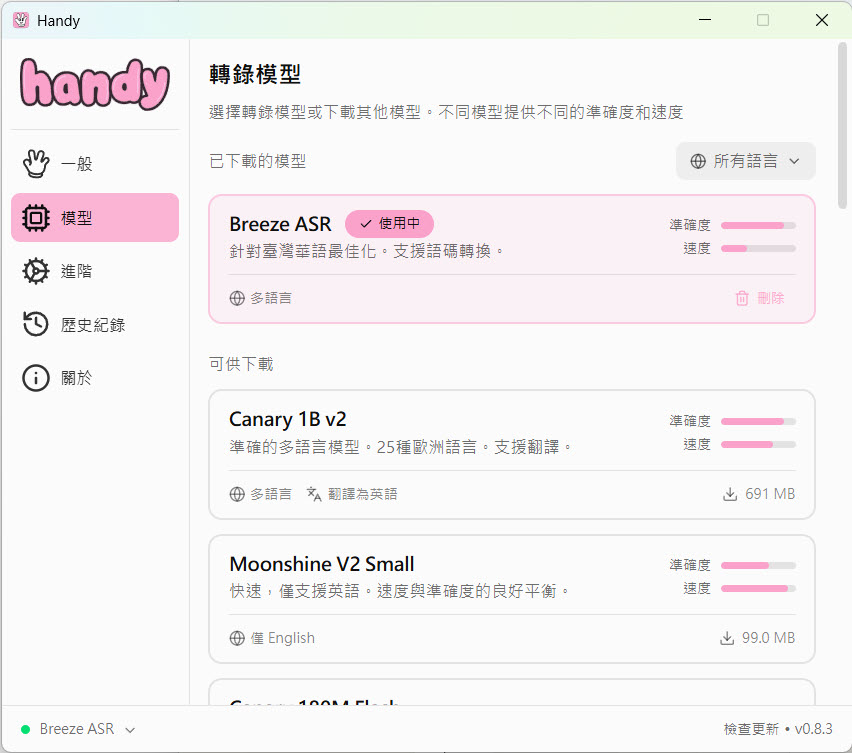Click the handy logo in sidebar
Screen dimensions: 852x753
pyautogui.click(x=95, y=84)
